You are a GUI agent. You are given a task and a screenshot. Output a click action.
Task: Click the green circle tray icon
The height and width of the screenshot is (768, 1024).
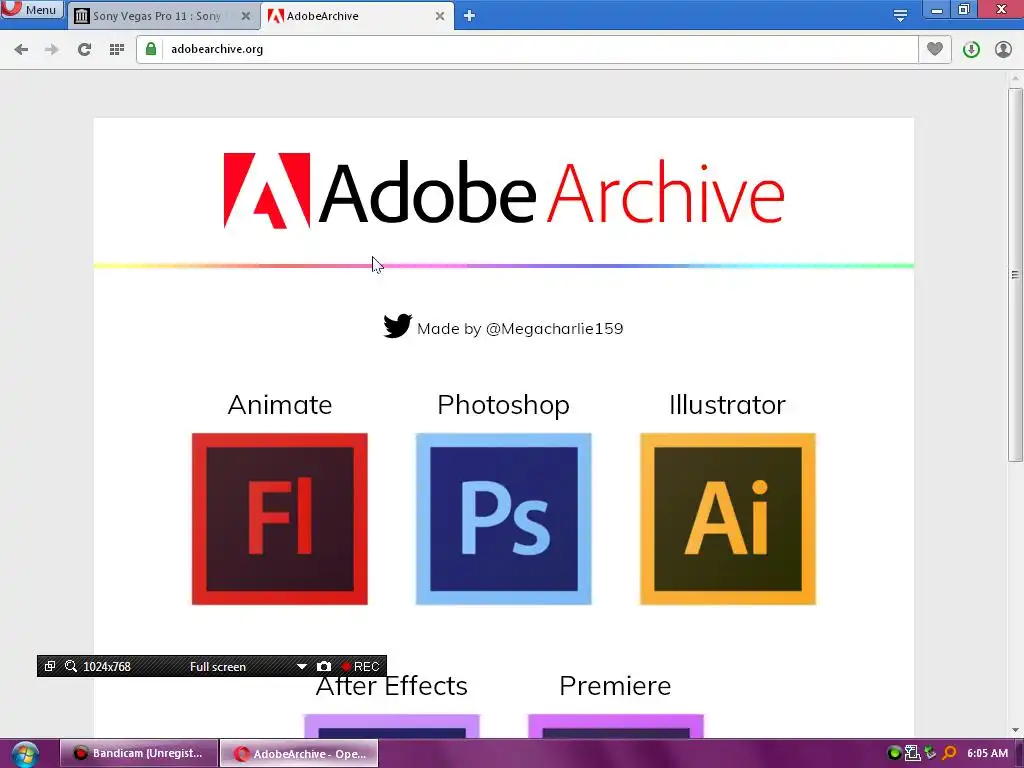click(895, 753)
